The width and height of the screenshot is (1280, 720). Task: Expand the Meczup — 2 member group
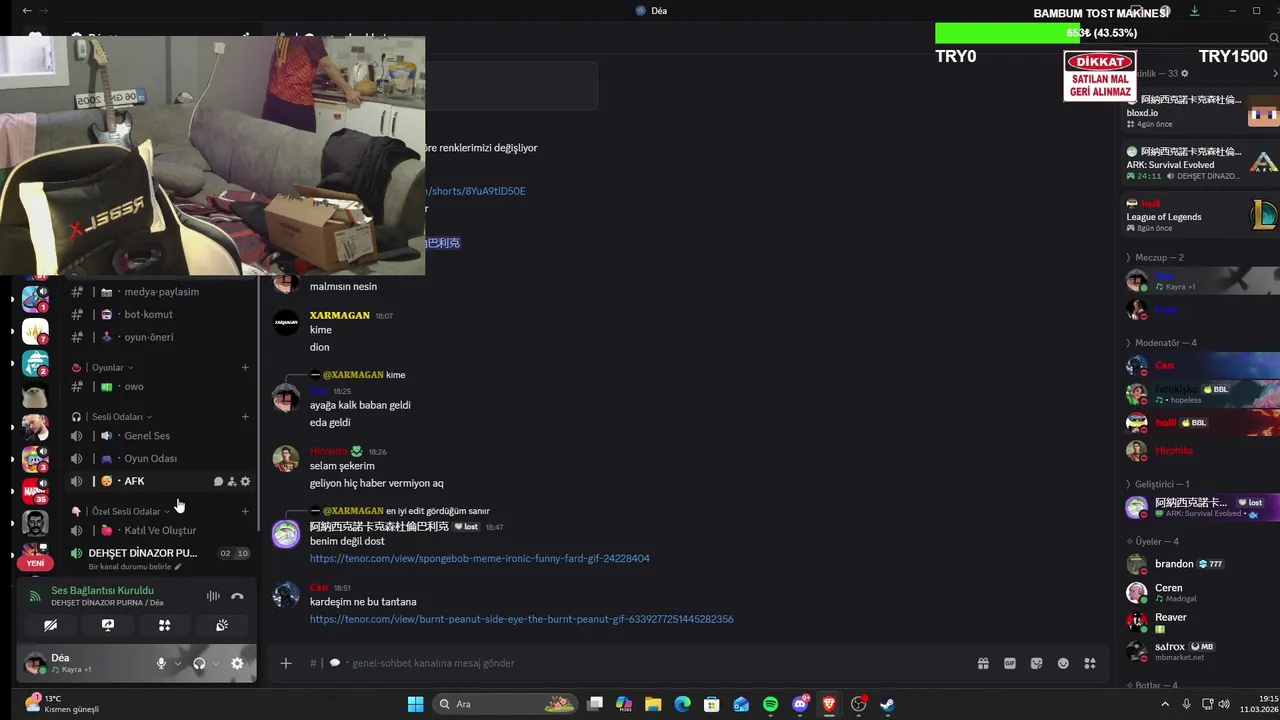point(1159,258)
